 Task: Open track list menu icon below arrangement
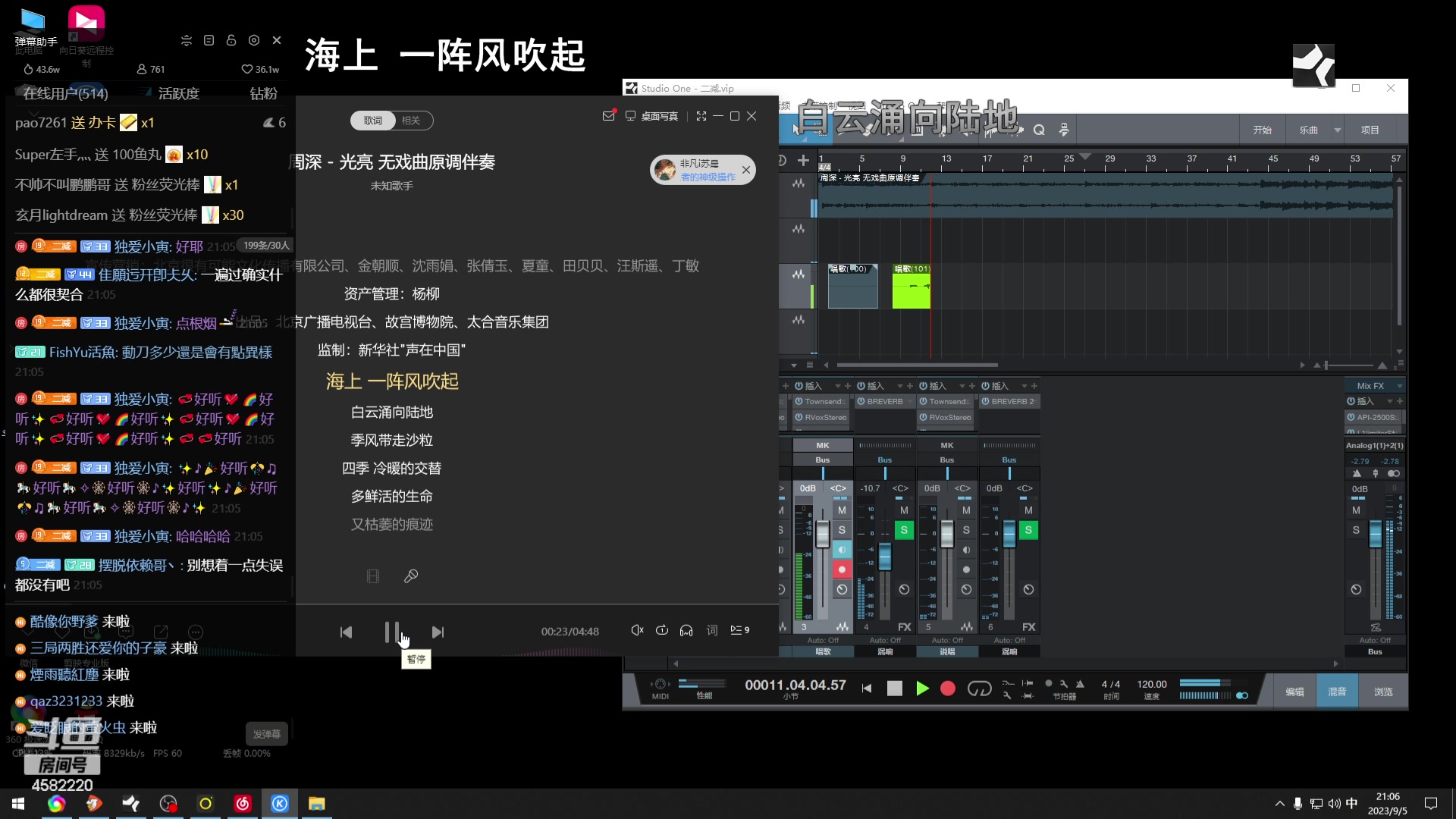point(809,365)
